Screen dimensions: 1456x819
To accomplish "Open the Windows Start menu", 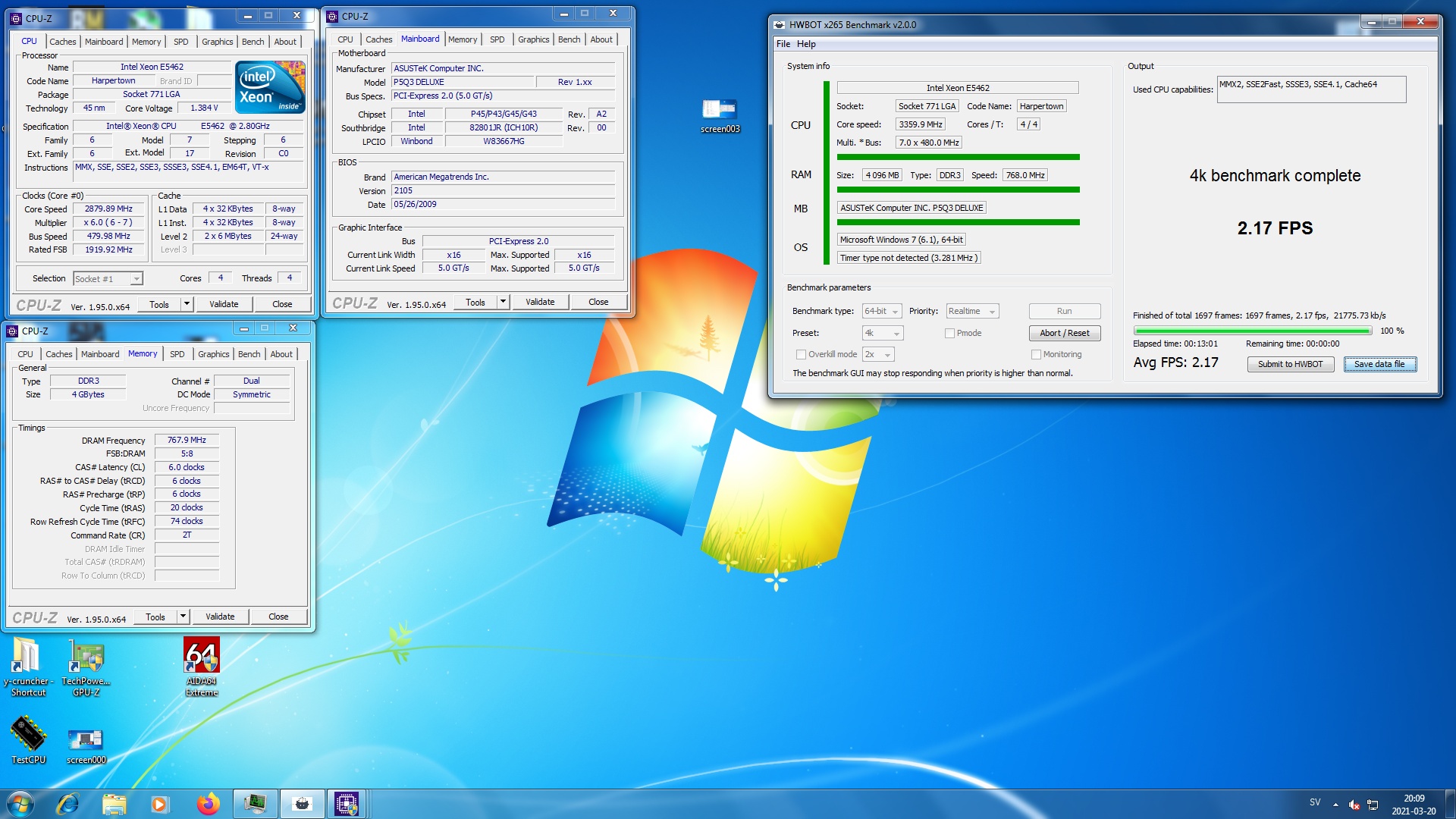I will 20,803.
